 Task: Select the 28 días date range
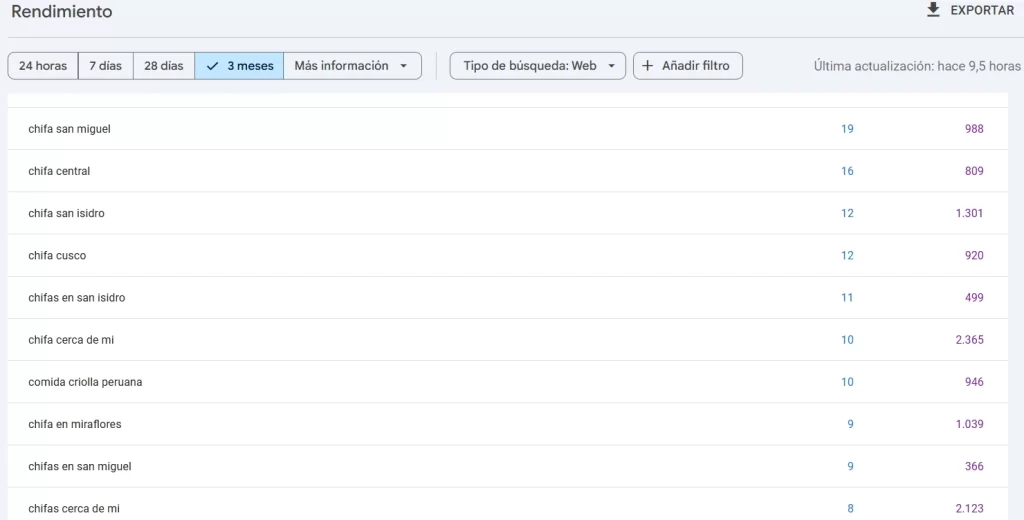click(x=164, y=66)
